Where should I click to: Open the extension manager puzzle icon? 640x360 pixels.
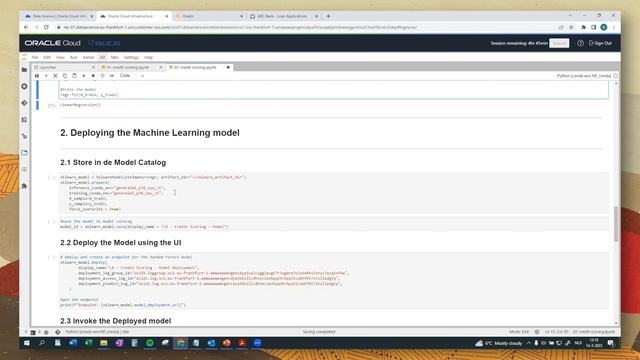pyautogui.click(x=24, y=186)
